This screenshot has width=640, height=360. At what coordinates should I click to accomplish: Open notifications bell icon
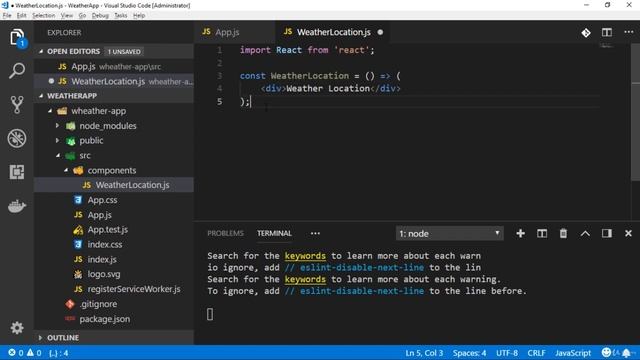(x=626, y=353)
